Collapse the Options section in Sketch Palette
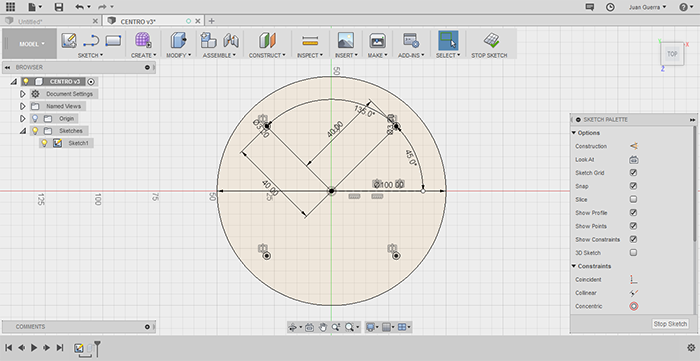 [574, 133]
